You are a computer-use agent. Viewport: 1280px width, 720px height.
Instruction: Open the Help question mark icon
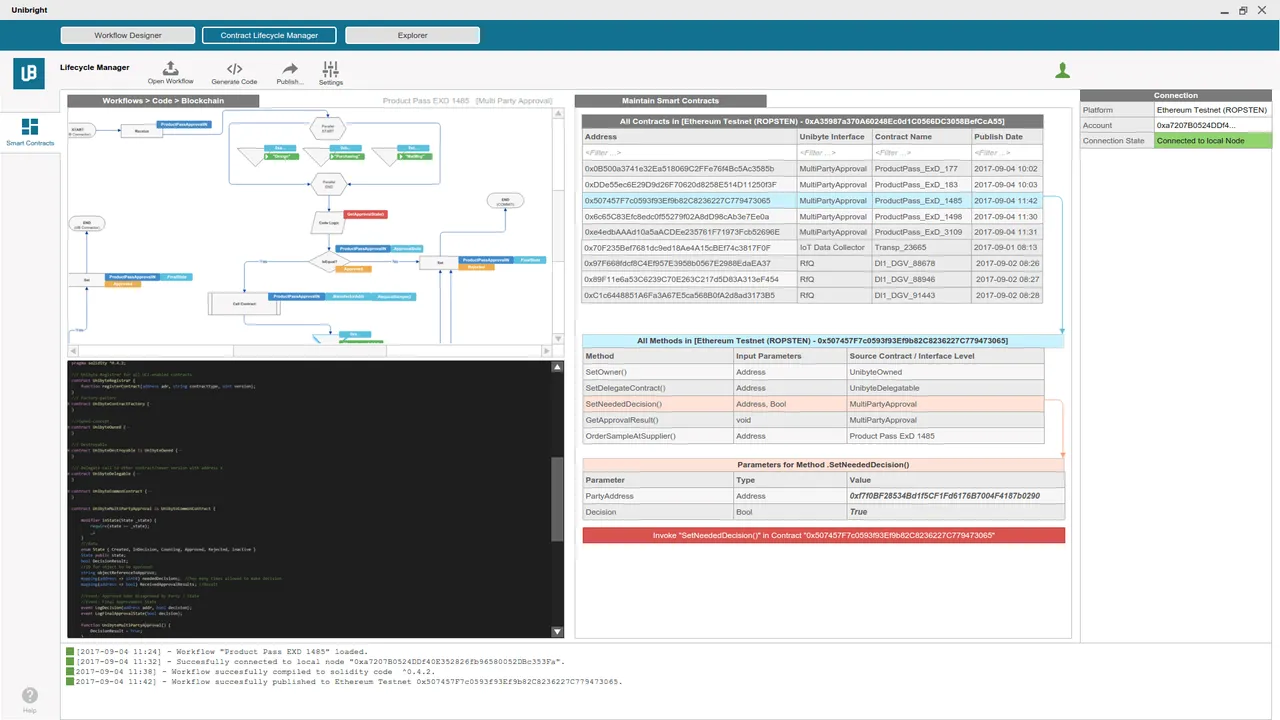pyautogui.click(x=30, y=695)
